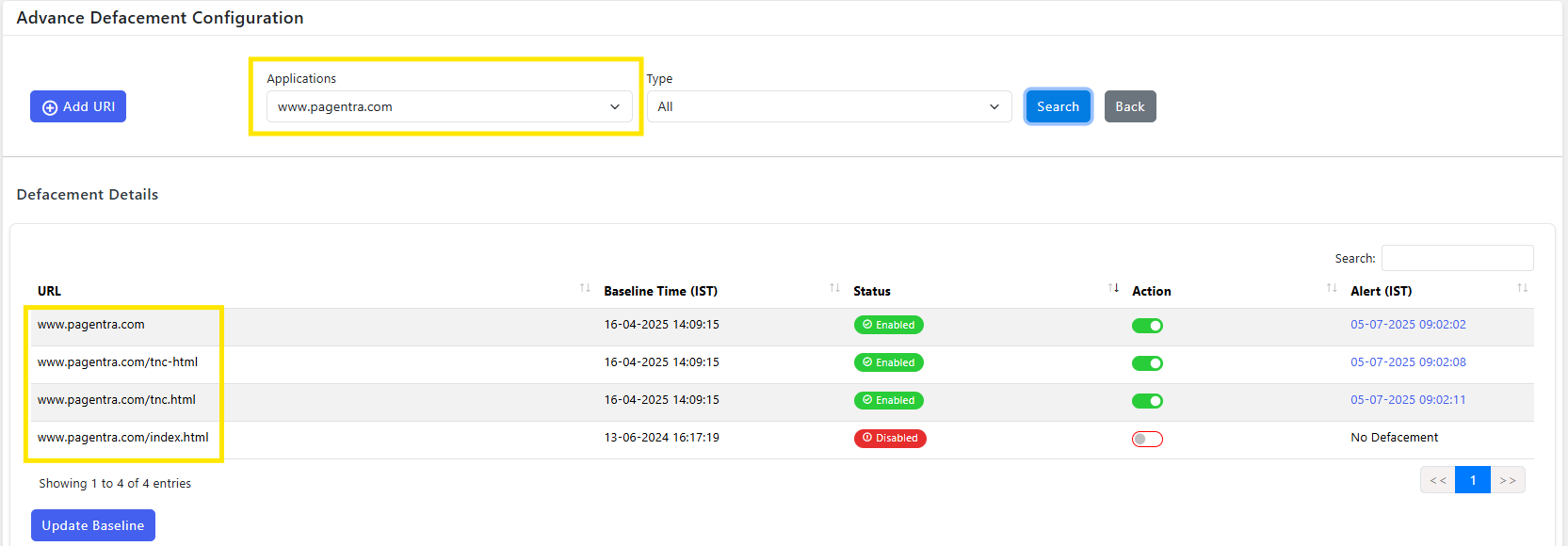Toggle off the tnc-html row switch
The height and width of the screenshot is (546, 1568).
(1147, 363)
